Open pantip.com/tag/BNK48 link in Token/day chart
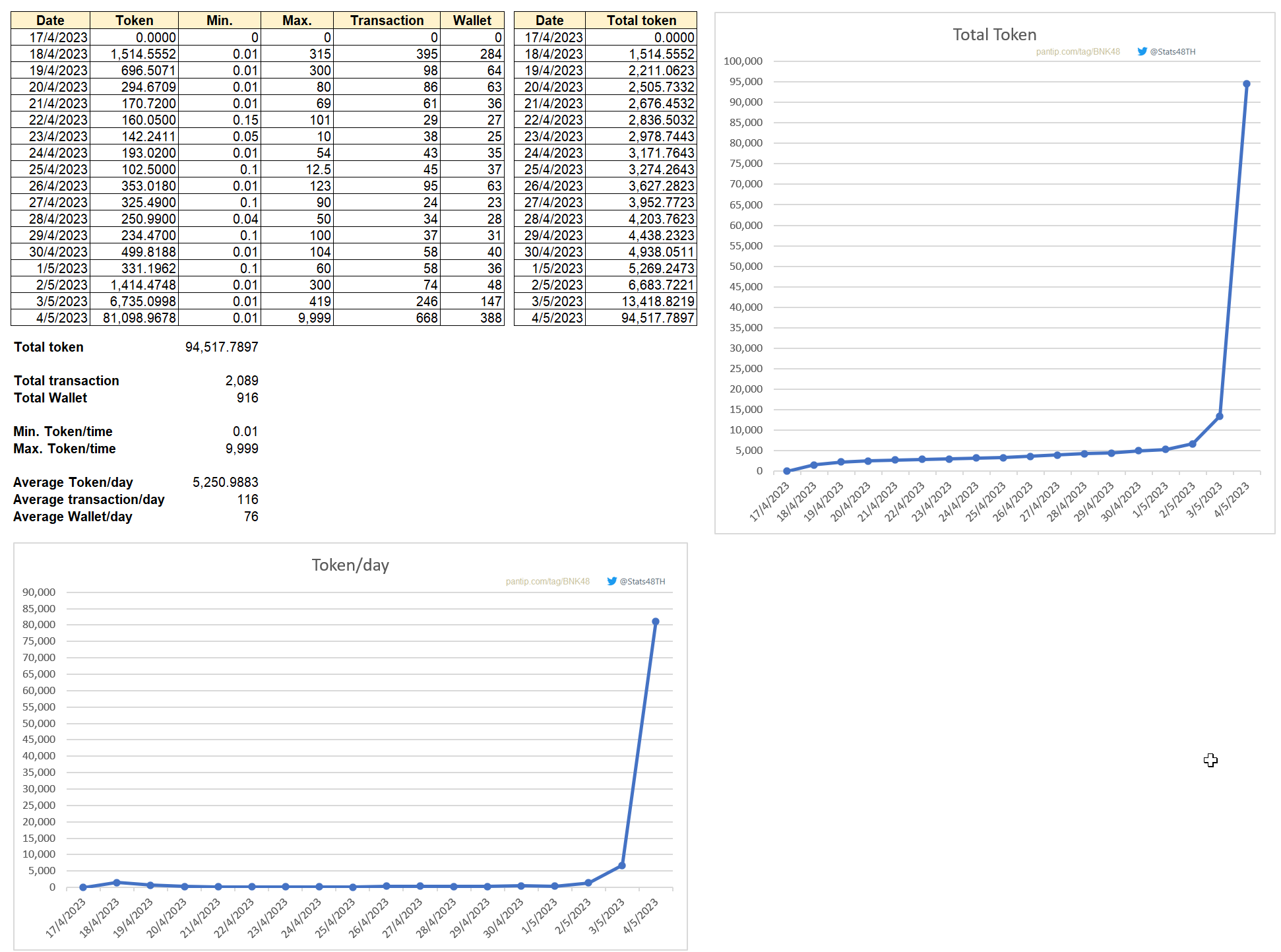Image resolution: width=1281 pixels, height=952 pixels. coord(547,581)
